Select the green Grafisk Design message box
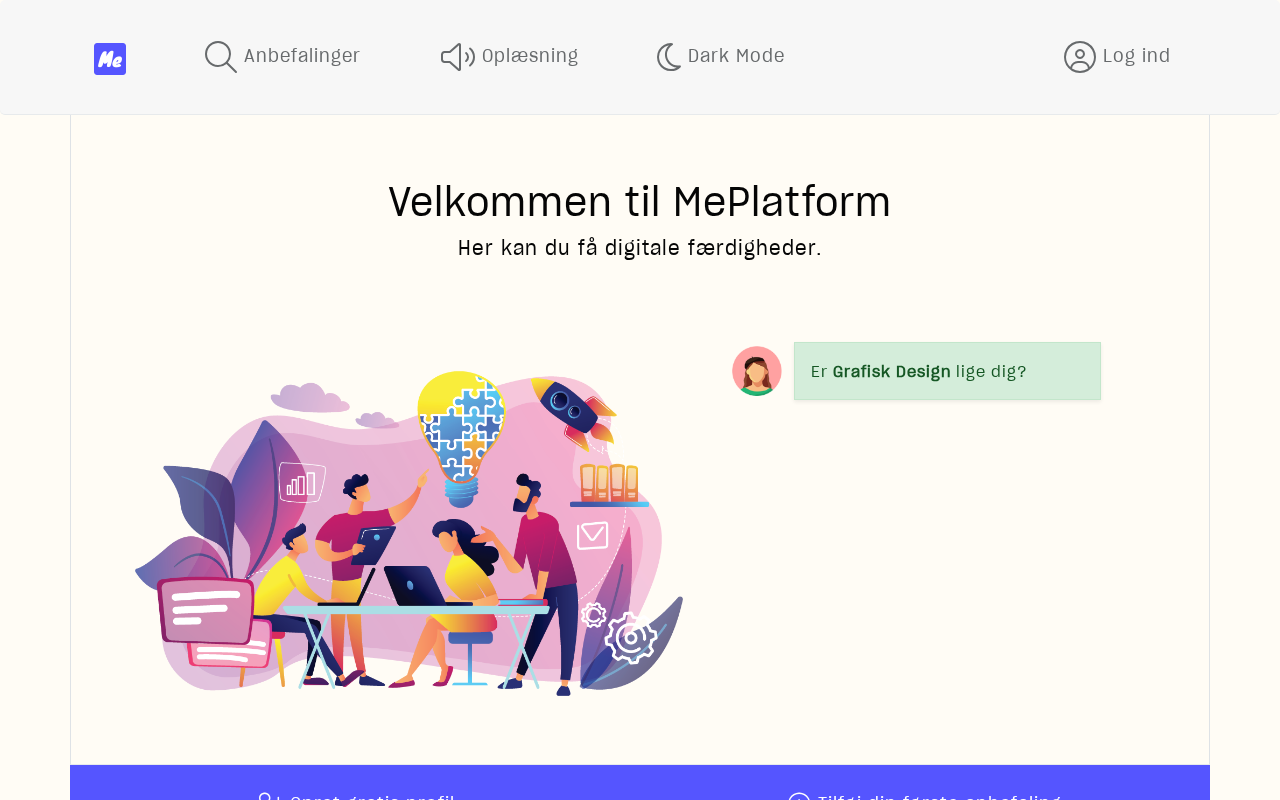Viewport: 1280px width, 800px height. (947, 371)
